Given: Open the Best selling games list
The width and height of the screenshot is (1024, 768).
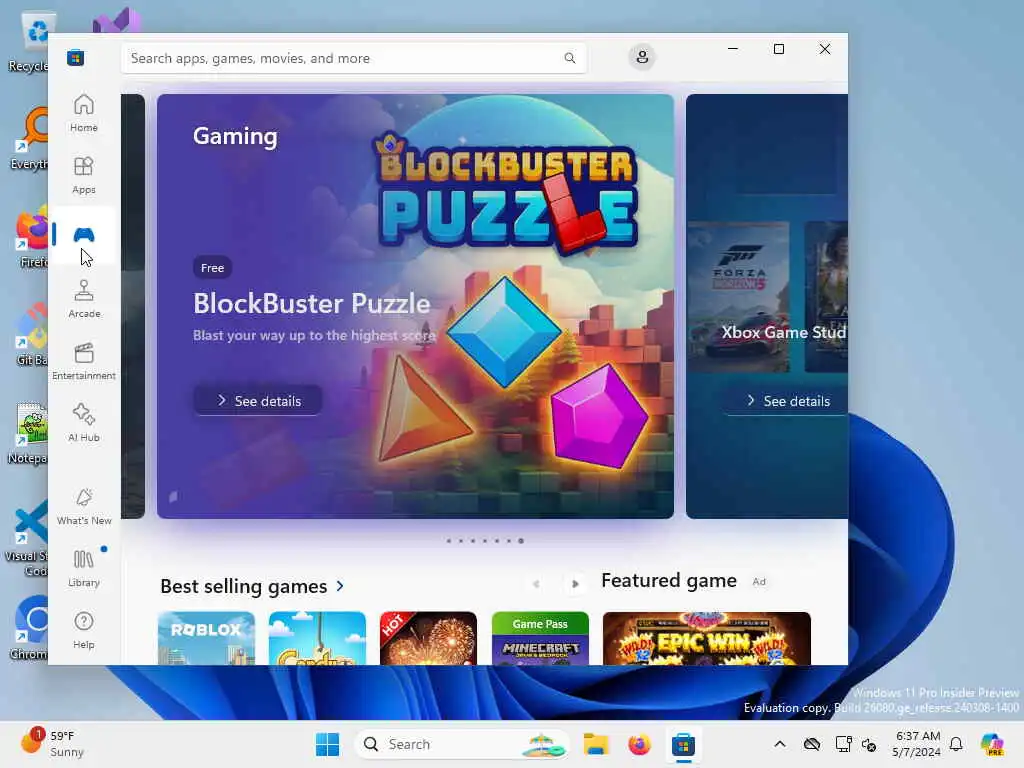Looking at the screenshot, I should tap(244, 586).
